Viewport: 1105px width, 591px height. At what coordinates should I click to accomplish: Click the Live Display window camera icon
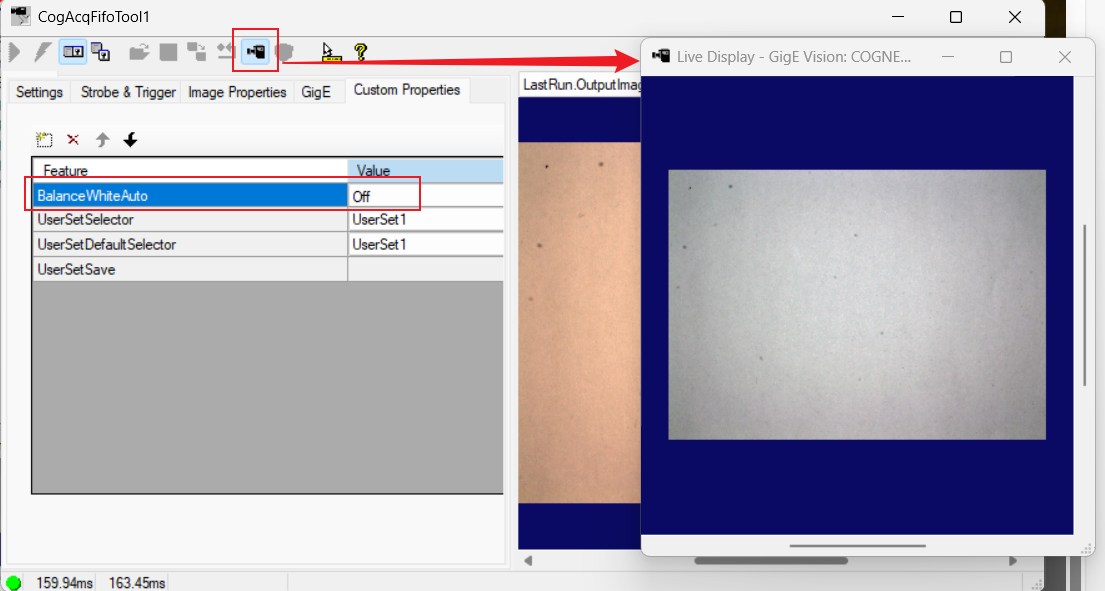coord(661,56)
